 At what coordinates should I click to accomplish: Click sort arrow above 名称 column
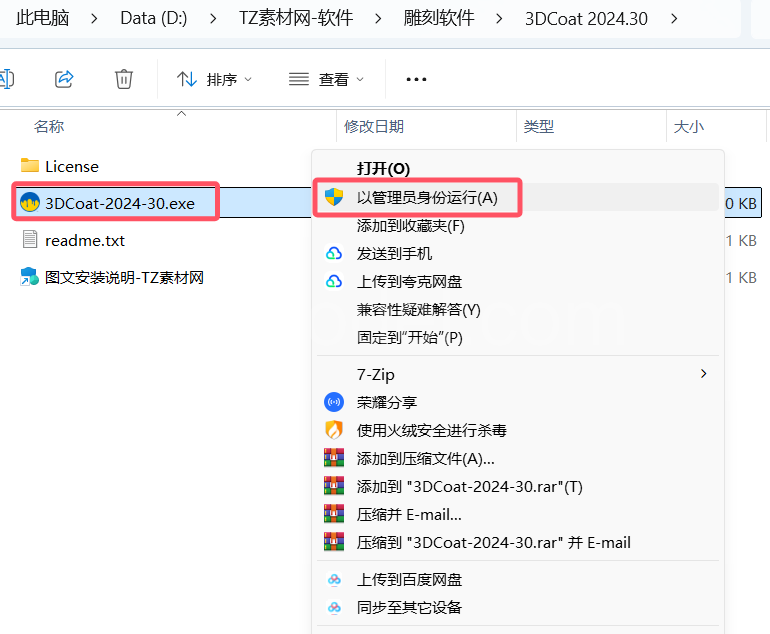[181, 113]
